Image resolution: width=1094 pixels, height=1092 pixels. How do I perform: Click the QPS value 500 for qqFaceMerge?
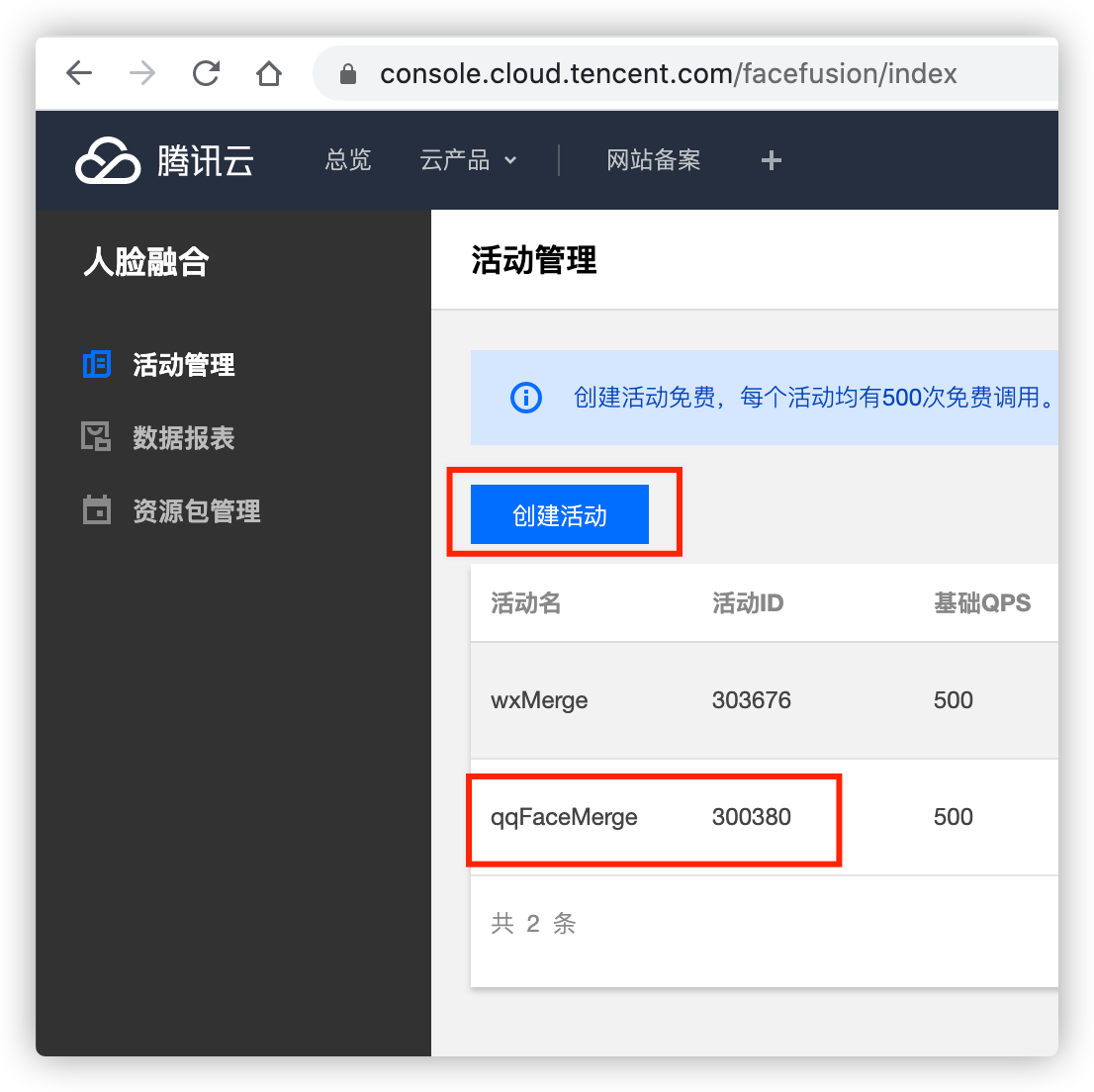(954, 816)
